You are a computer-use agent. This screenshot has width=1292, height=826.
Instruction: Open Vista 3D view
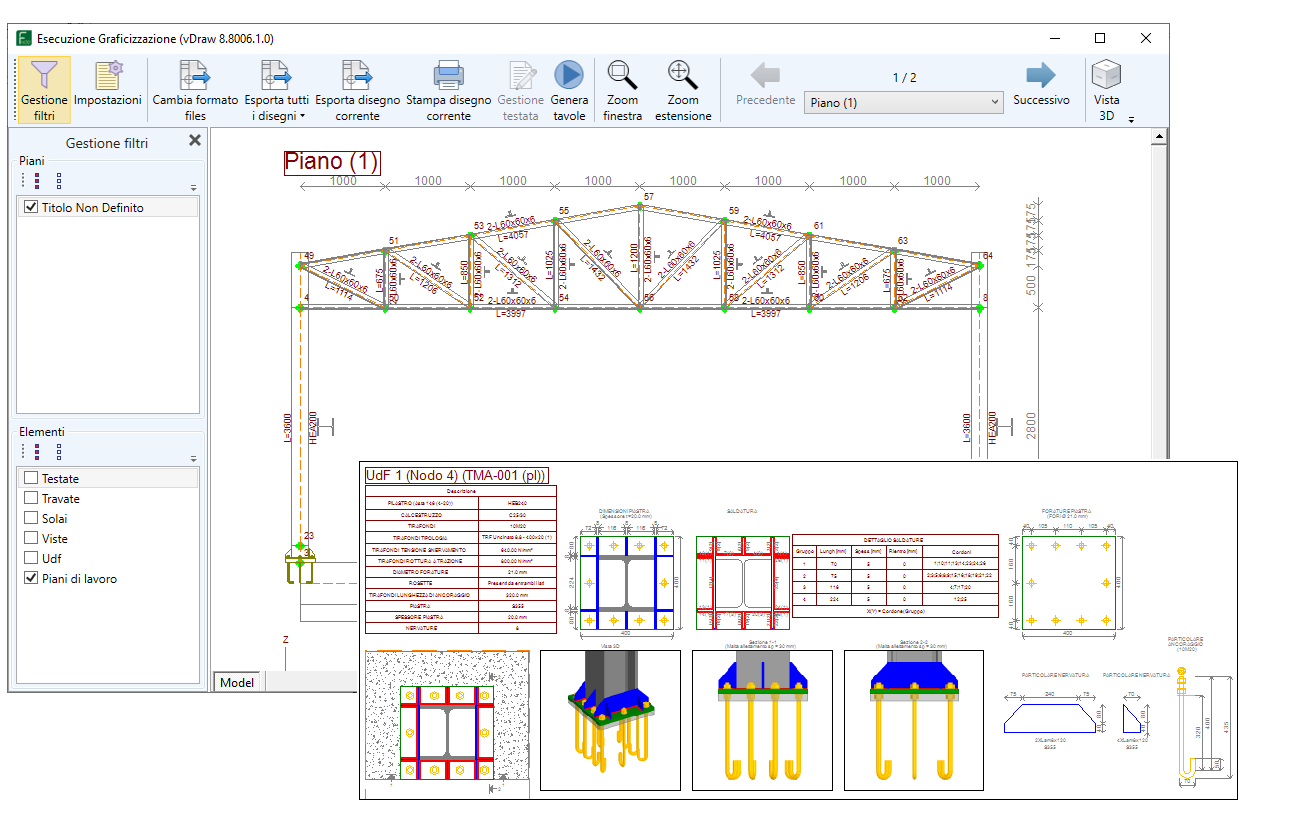coord(1106,75)
